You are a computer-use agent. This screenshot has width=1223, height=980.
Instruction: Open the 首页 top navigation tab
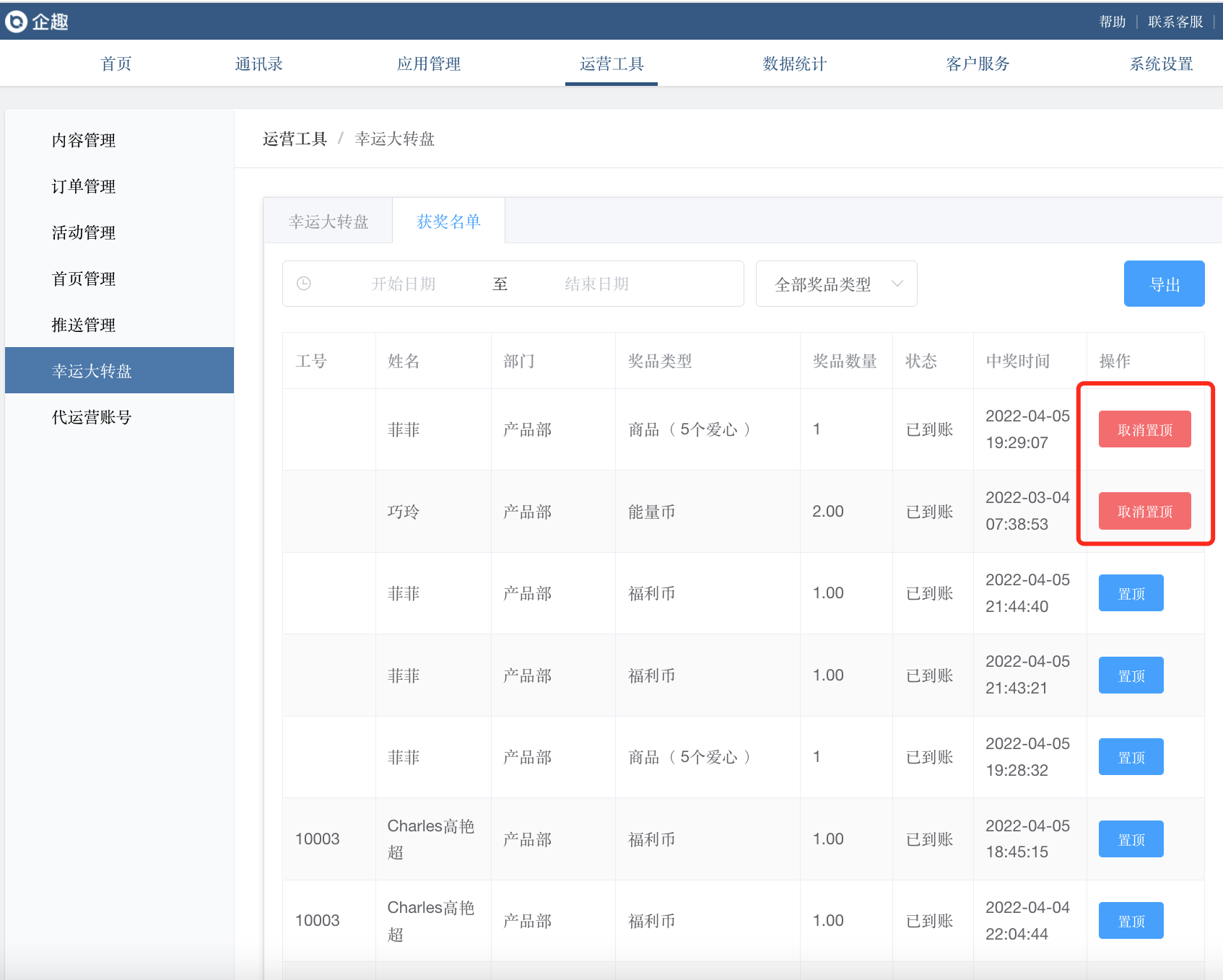(x=116, y=64)
